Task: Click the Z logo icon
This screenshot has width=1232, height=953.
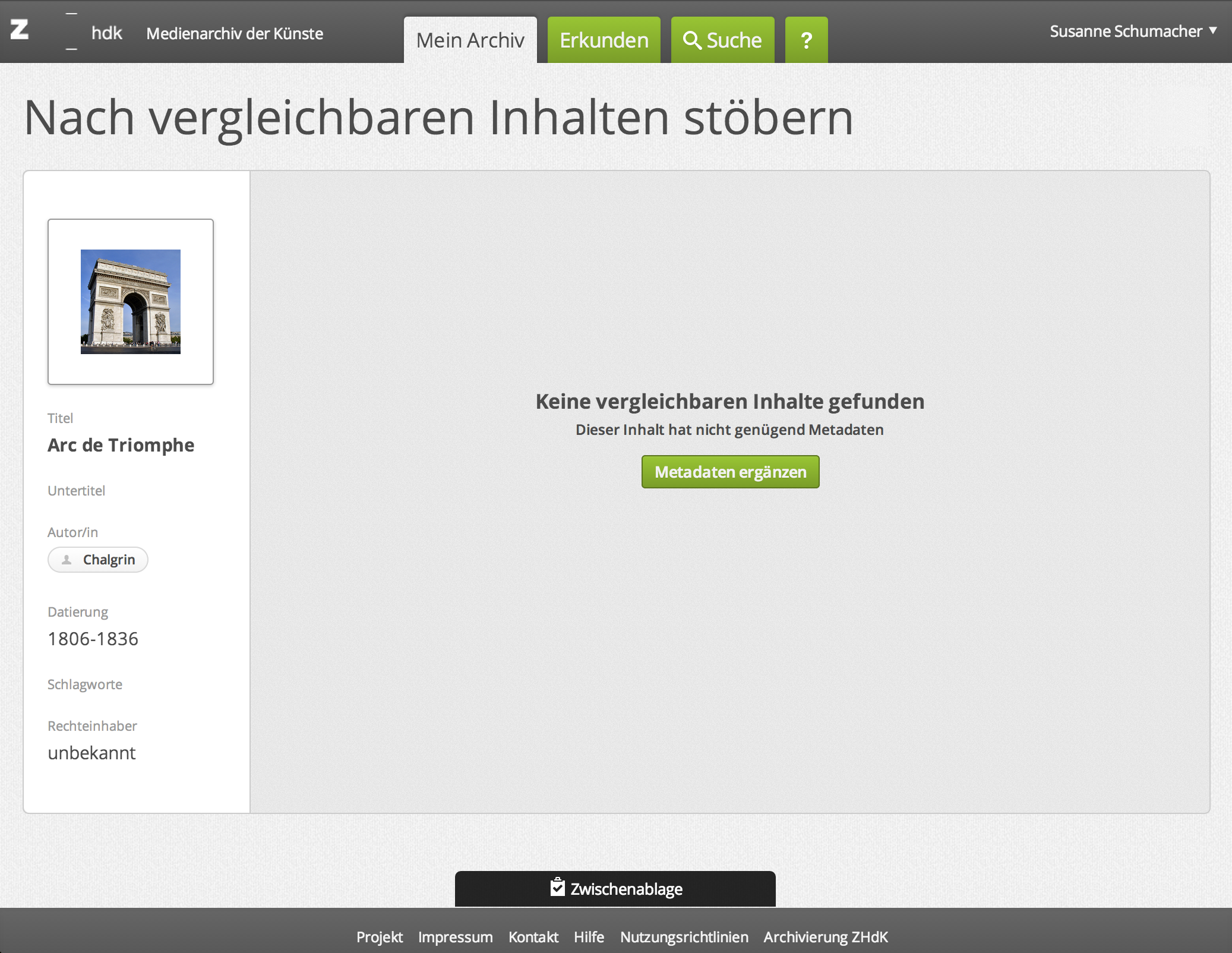Action: tap(20, 30)
